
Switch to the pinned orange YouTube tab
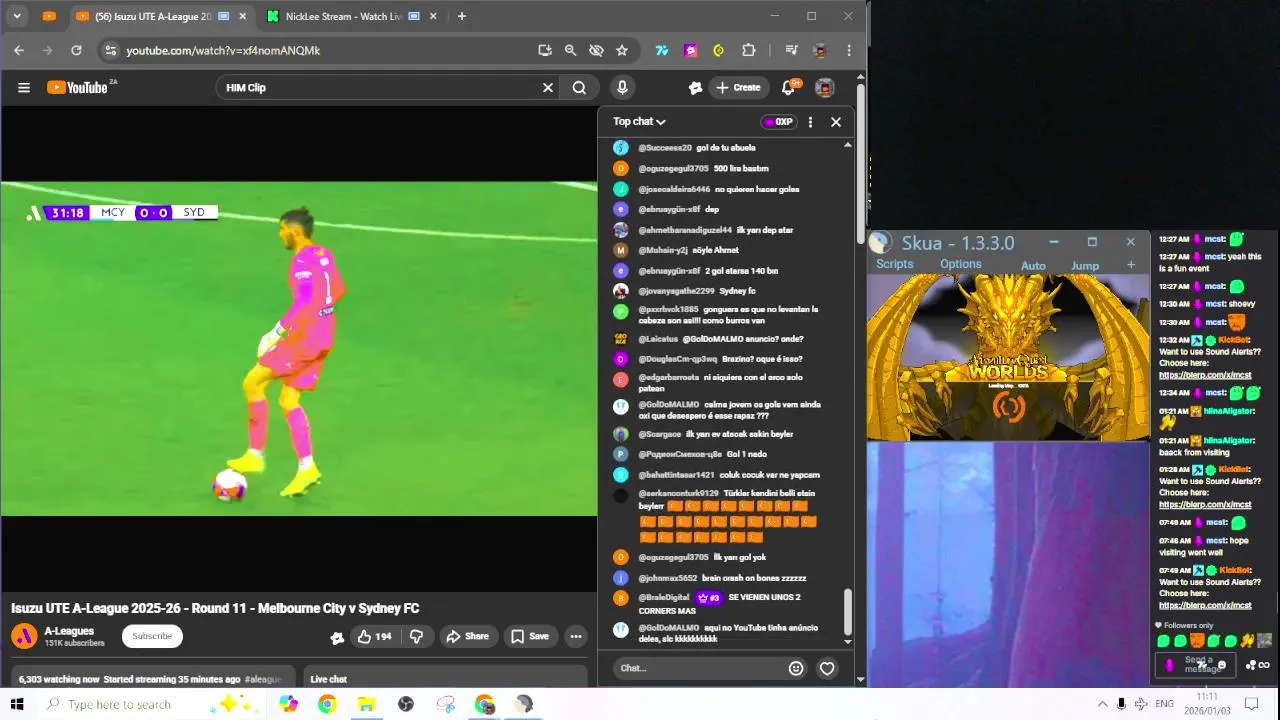49,16
